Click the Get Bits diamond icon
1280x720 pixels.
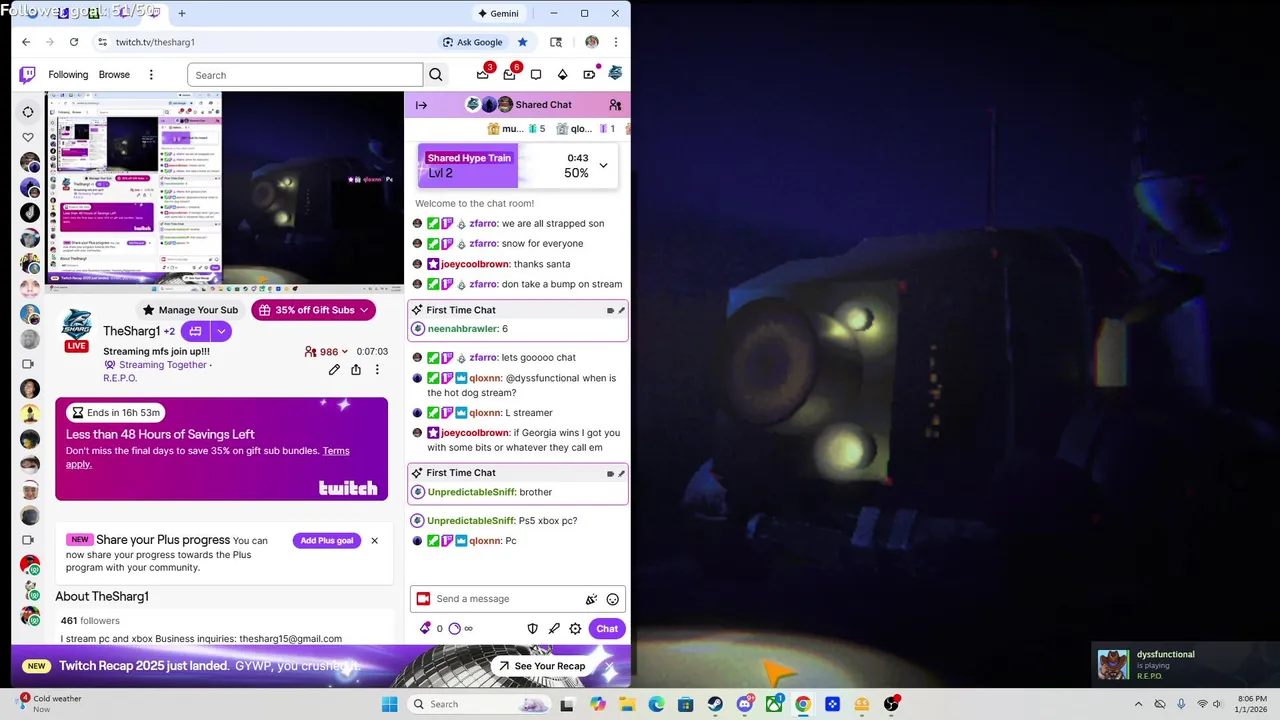[x=562, y=75]
